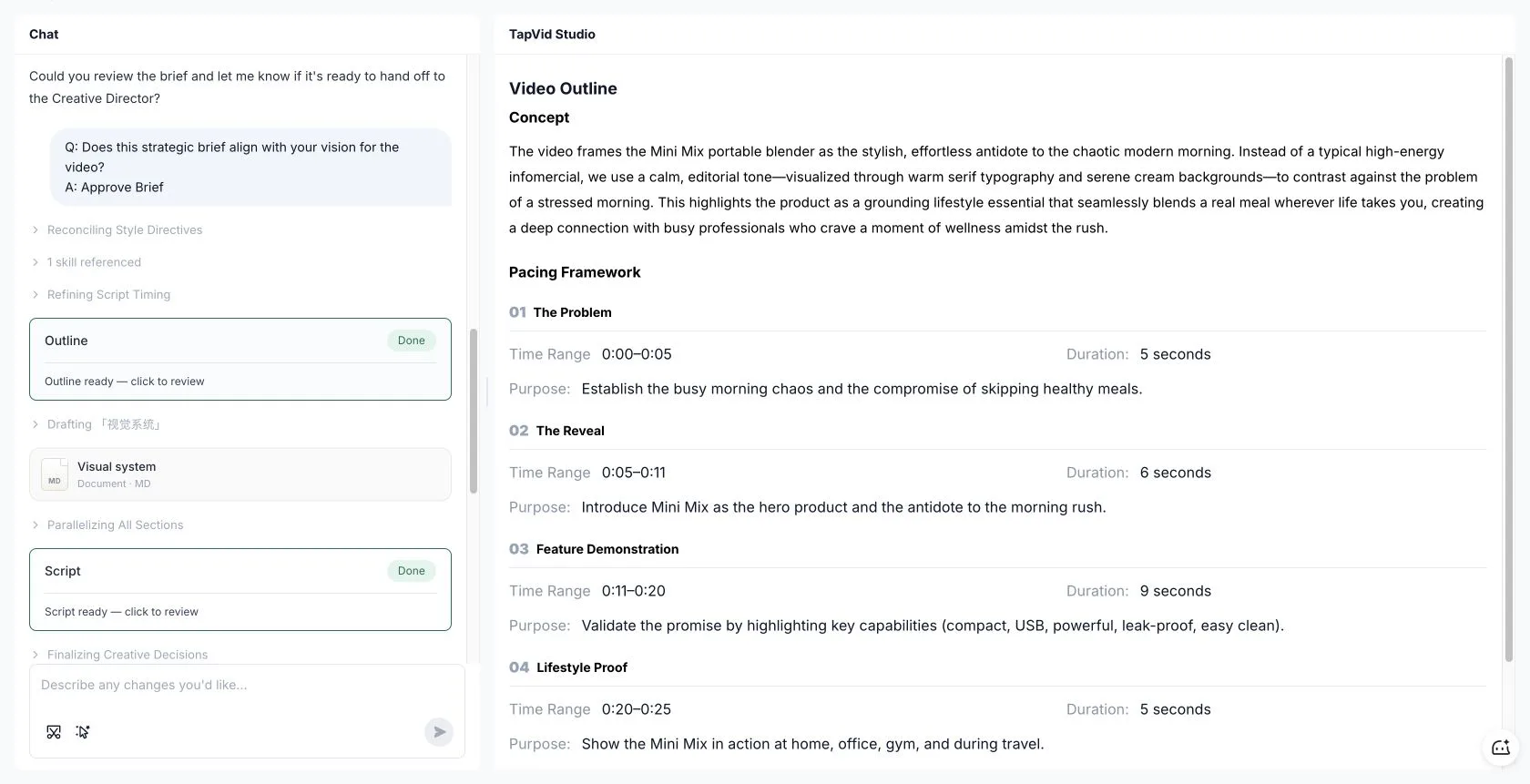Click the strategic brief question in chat bubble
1530x784 pixels.
[x=232, y=157]
